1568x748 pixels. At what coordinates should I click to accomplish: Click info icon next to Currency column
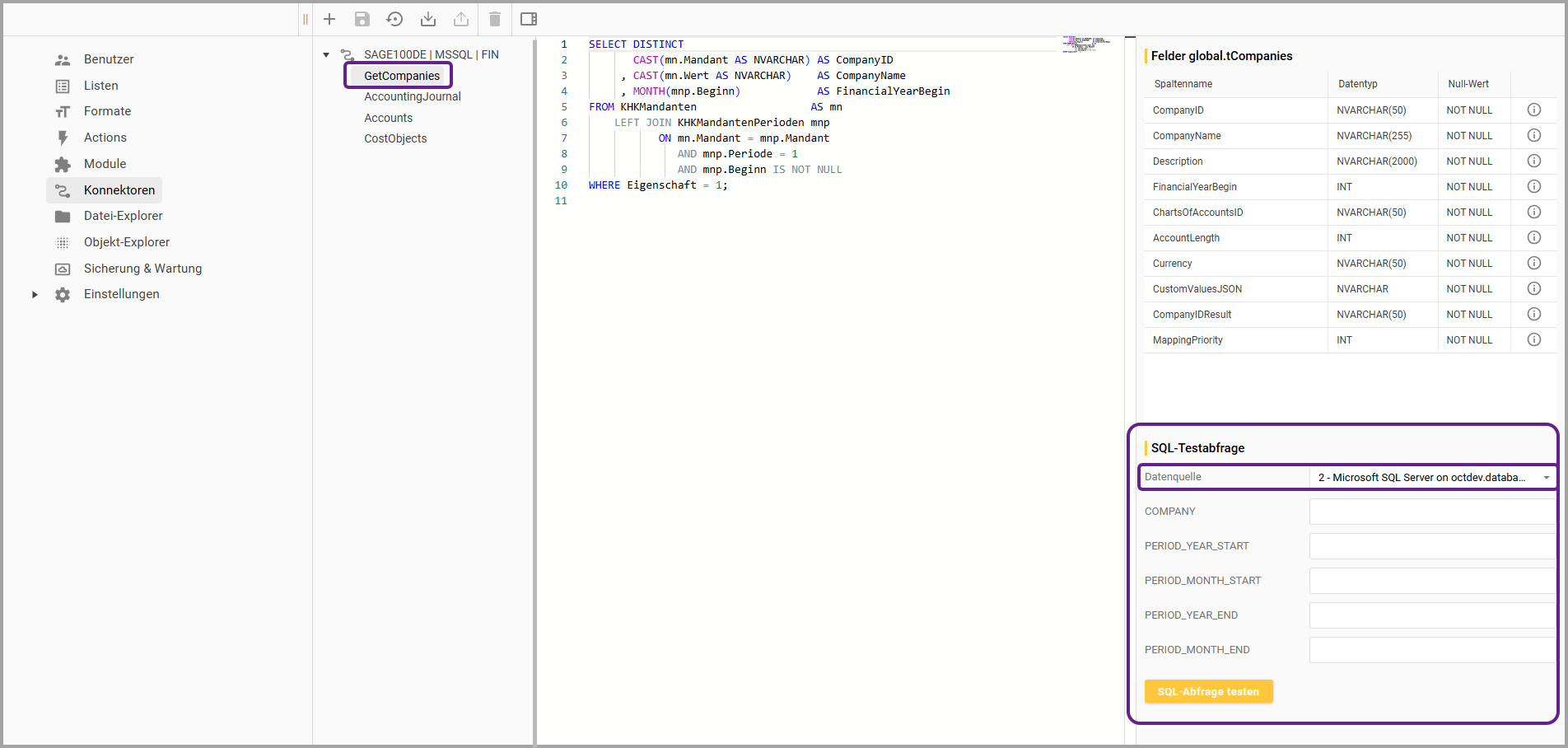1533,263
